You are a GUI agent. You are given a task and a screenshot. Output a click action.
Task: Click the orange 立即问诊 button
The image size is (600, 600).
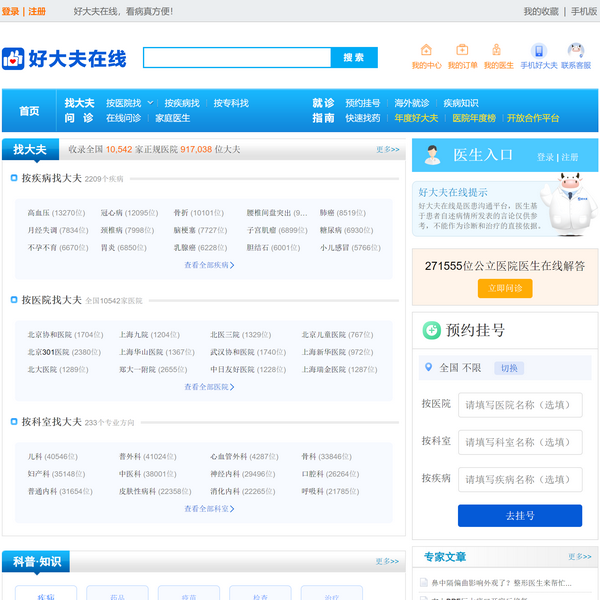(x=505, y=288)
